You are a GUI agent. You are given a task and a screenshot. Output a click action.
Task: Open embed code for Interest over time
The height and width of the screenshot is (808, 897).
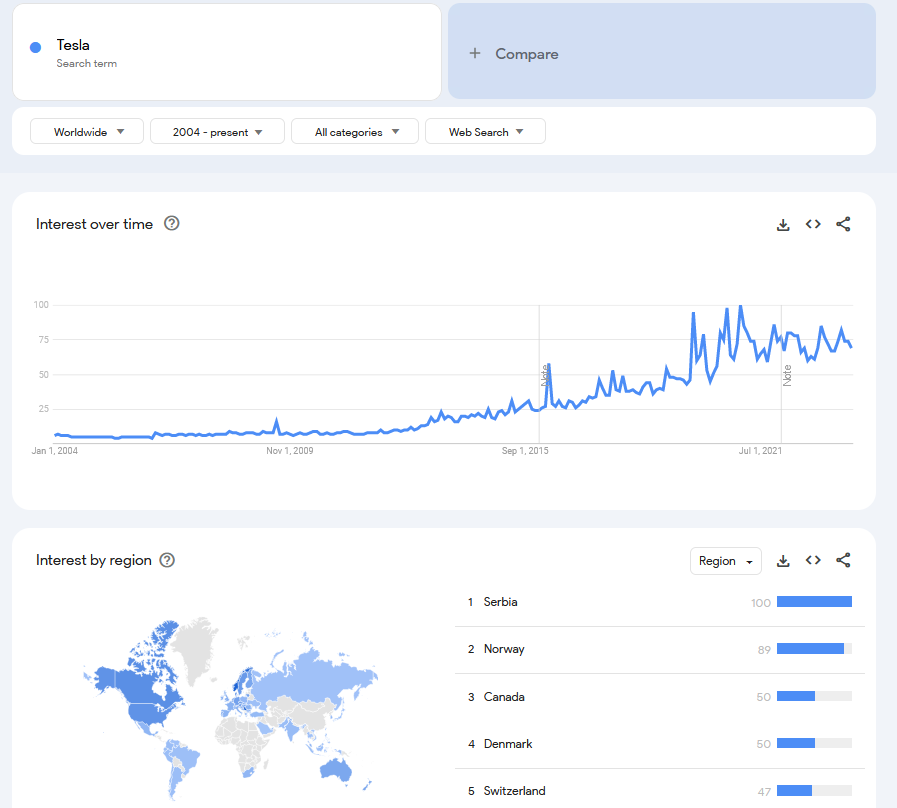[x=813, y=224]
